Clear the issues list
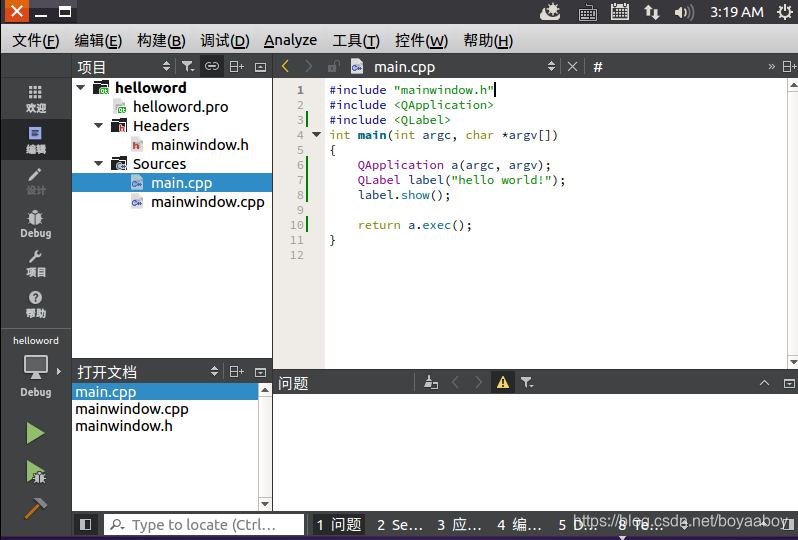798x540 pixels. 431,382
